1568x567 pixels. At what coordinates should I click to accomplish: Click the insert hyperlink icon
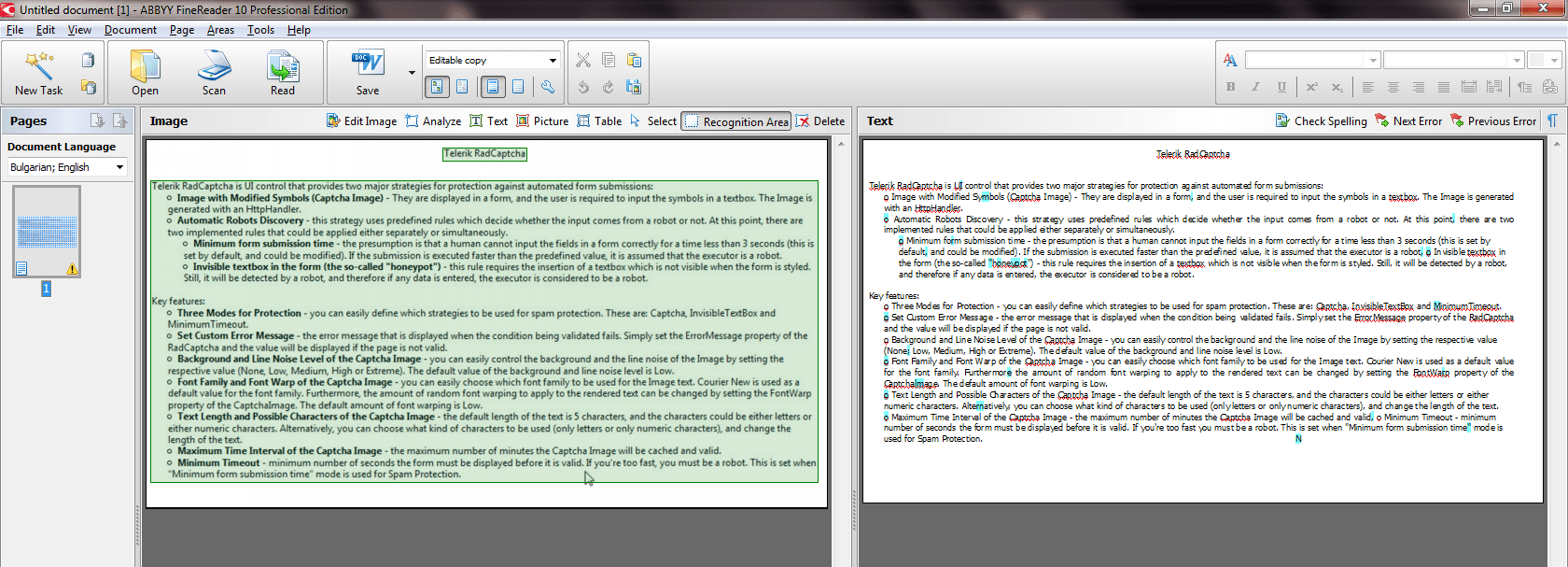(x=1549, y=87)
